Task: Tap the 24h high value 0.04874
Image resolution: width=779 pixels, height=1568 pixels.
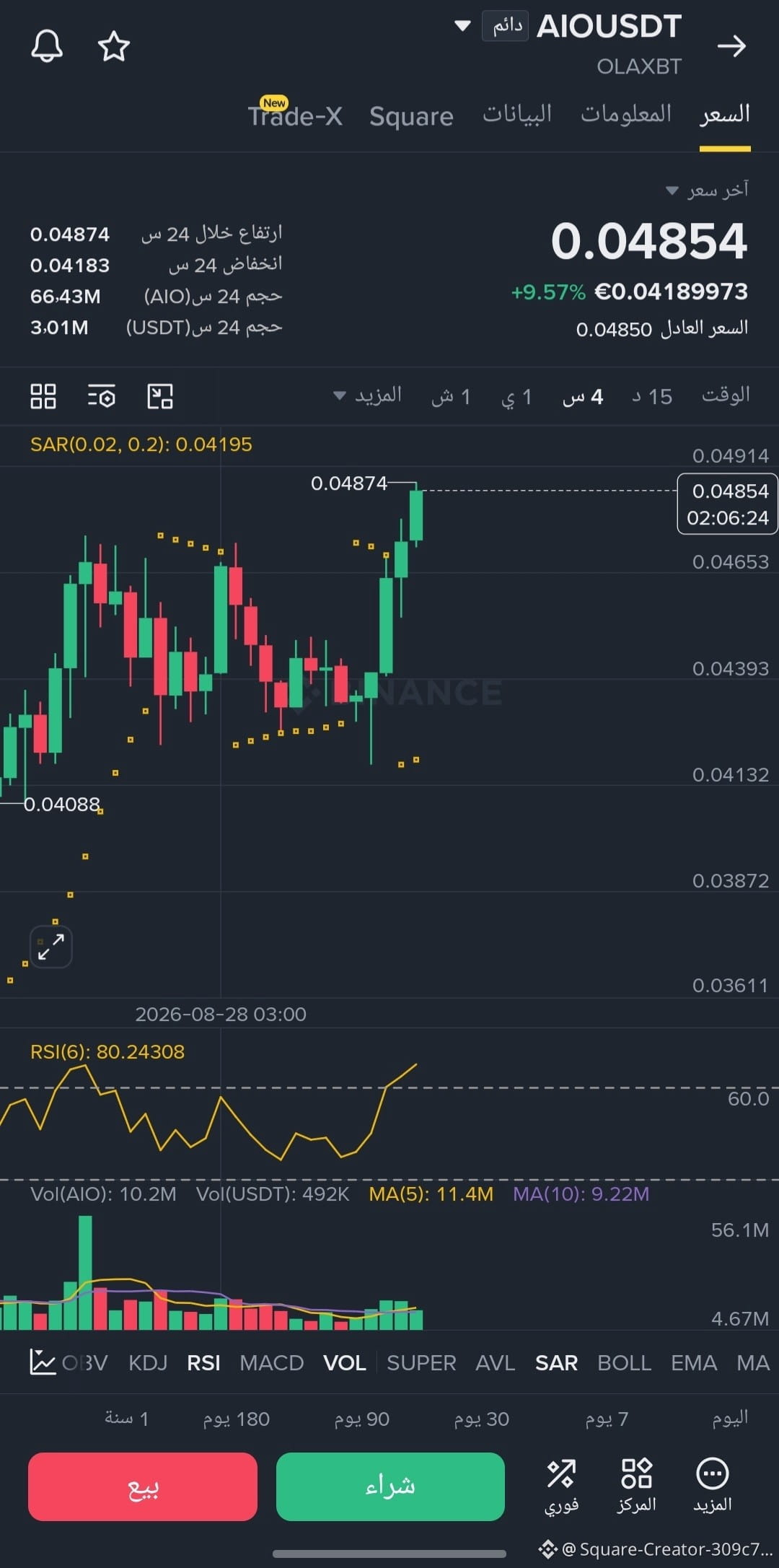Action: (x=70, y=234)
